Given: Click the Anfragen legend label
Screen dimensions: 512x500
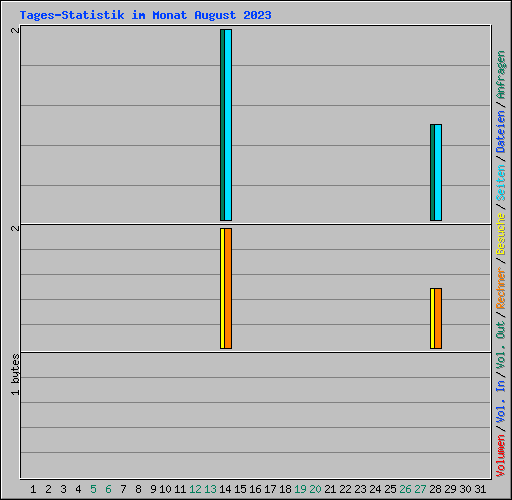Looking at the screenshot, I should click(x=501, y=75).
